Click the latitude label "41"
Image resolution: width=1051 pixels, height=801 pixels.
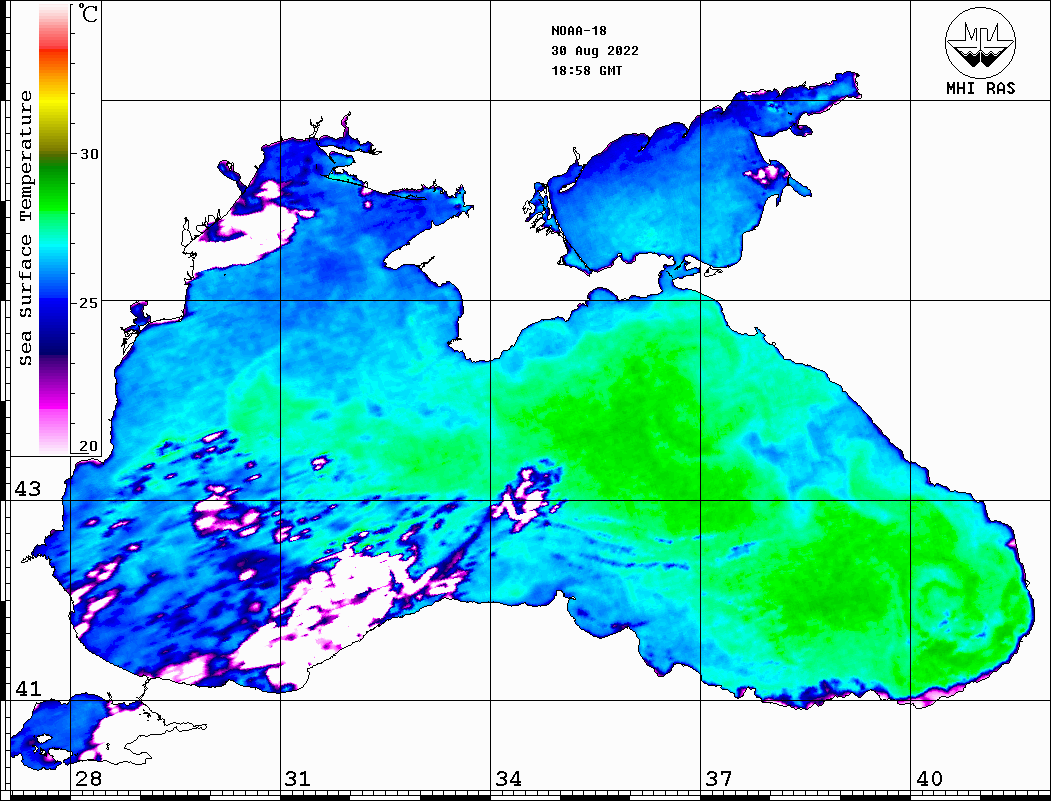pyautogui.click(x=28, y=689)
